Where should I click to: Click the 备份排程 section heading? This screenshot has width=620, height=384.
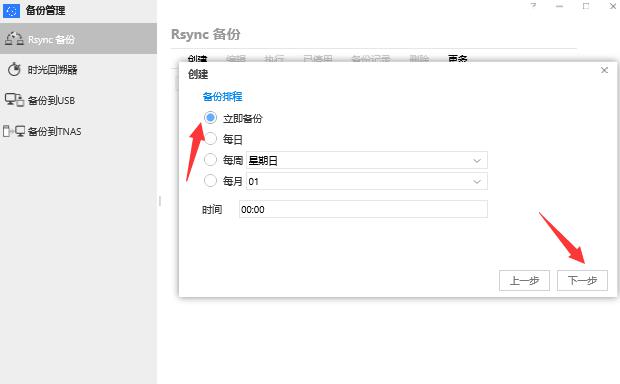[222, 96]
